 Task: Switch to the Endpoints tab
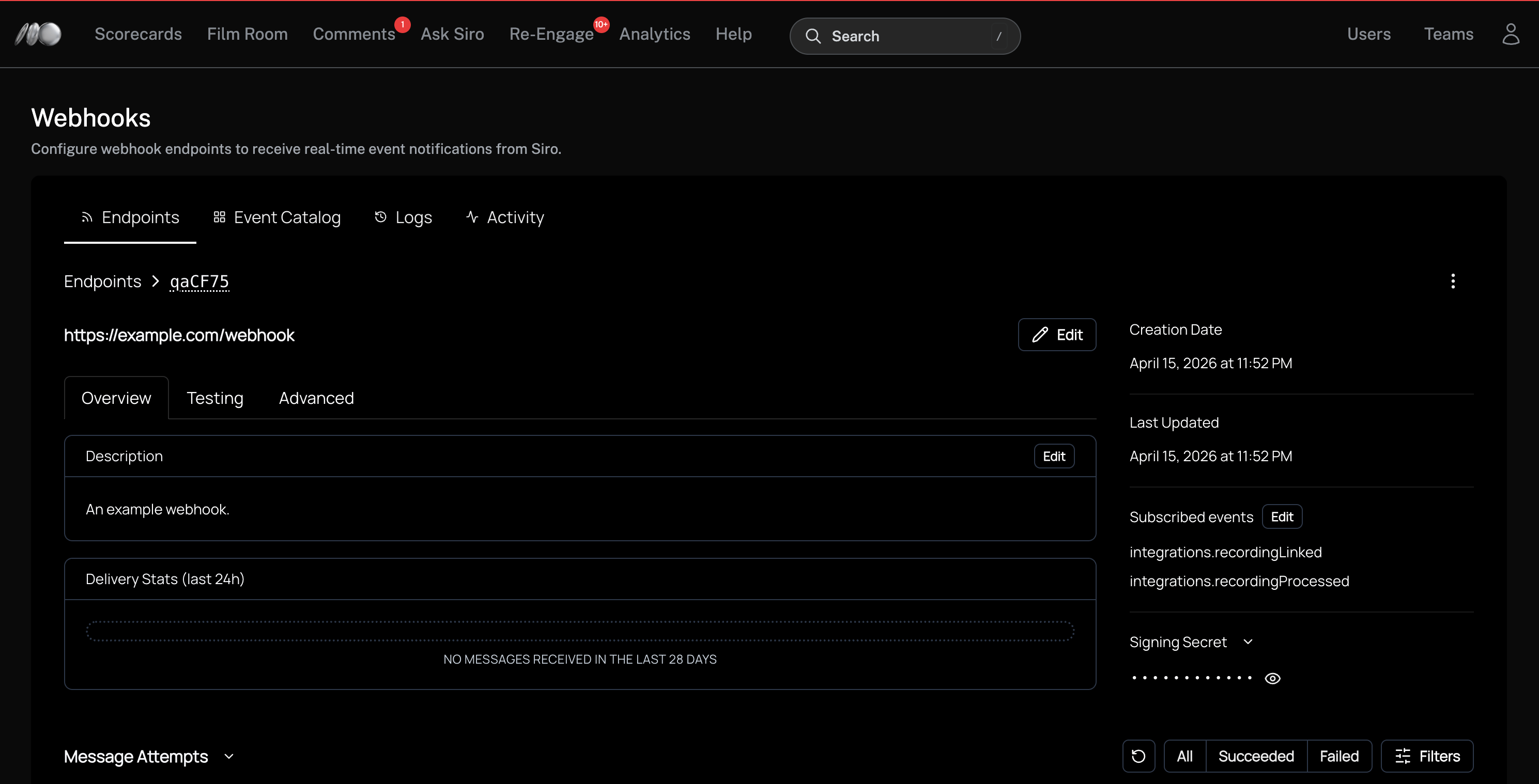click(x=130, y=217)
